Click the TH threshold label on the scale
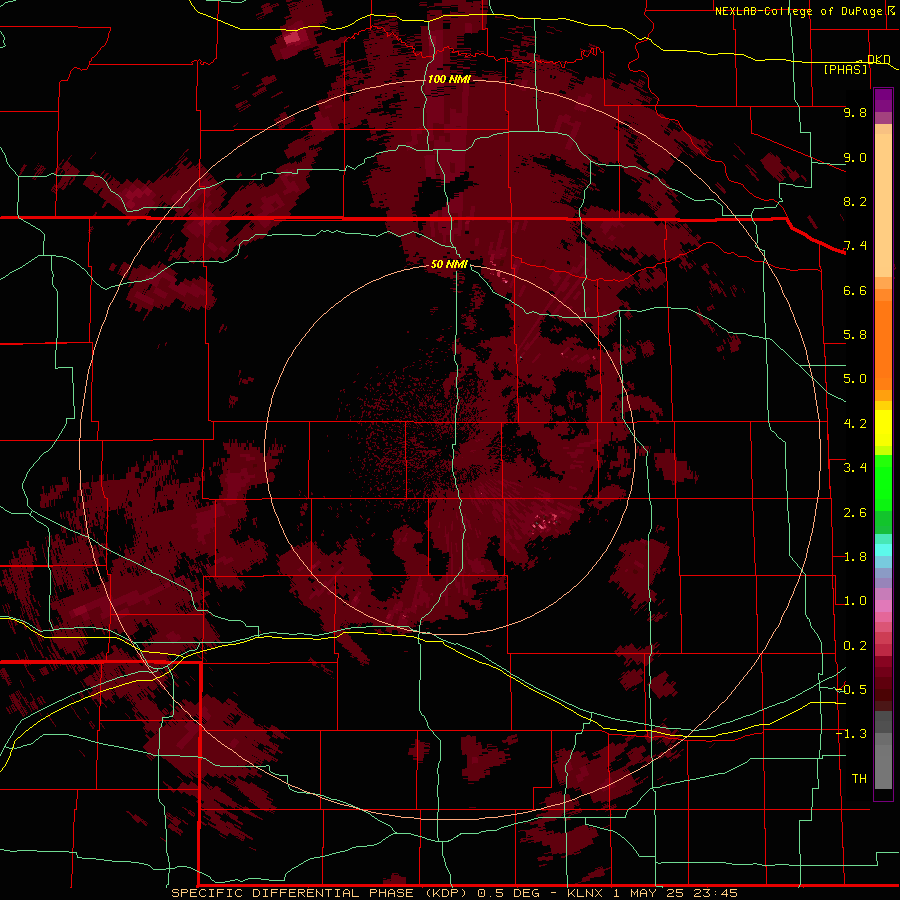This screenshot has height=900, width=900. tap(859, 779)
